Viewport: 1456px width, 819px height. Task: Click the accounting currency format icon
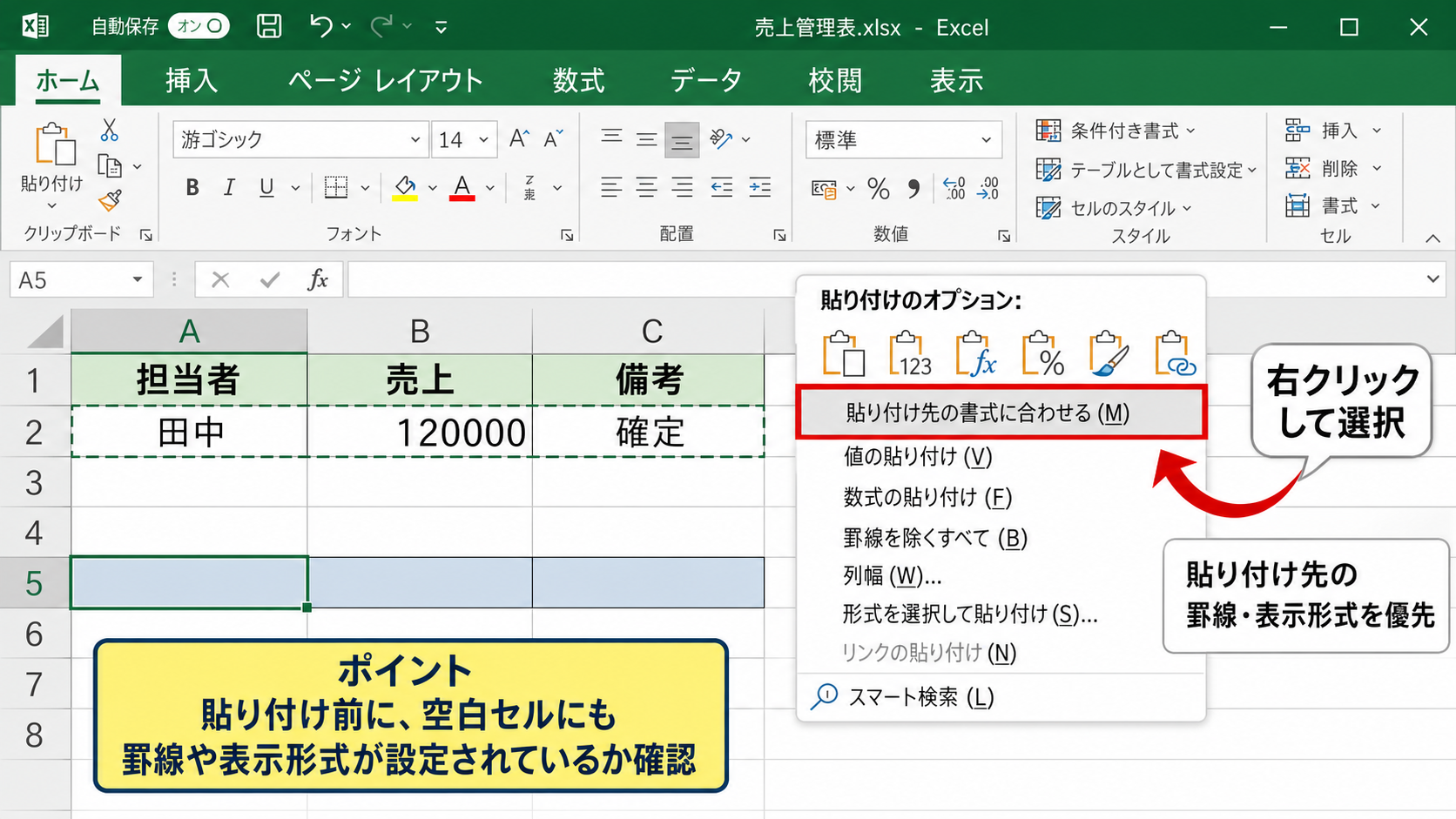tap(824, 188)
